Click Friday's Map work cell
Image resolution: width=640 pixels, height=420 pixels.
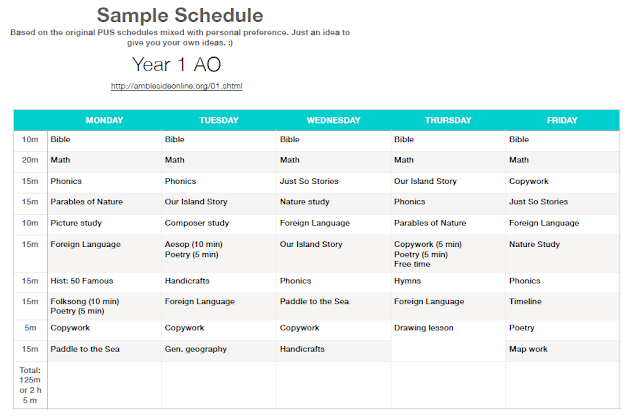(x=562, y=349)
